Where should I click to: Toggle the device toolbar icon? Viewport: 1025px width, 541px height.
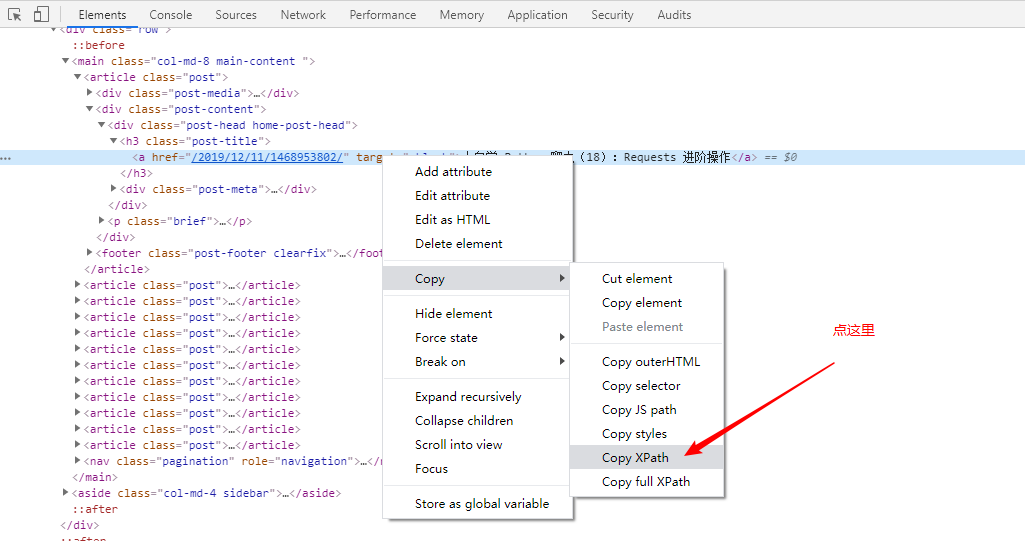(41, 15)
